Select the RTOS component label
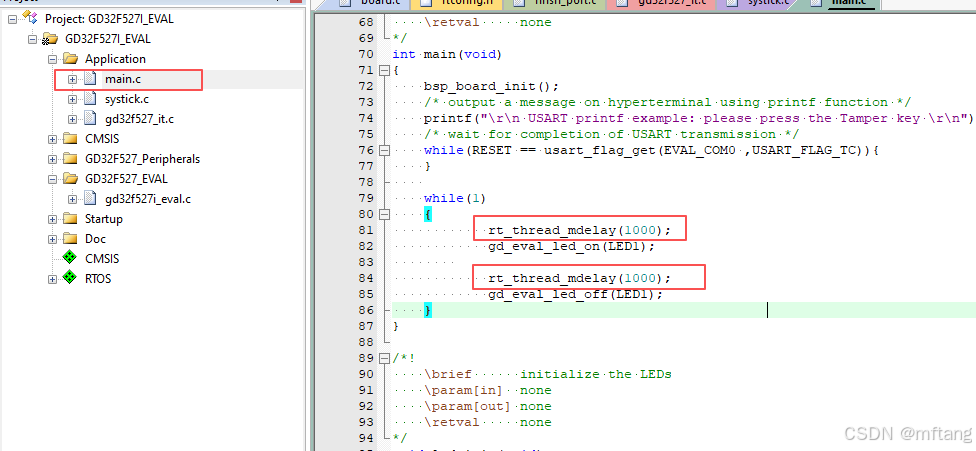This screenshot has width=976, height=451. pos(98,279)
